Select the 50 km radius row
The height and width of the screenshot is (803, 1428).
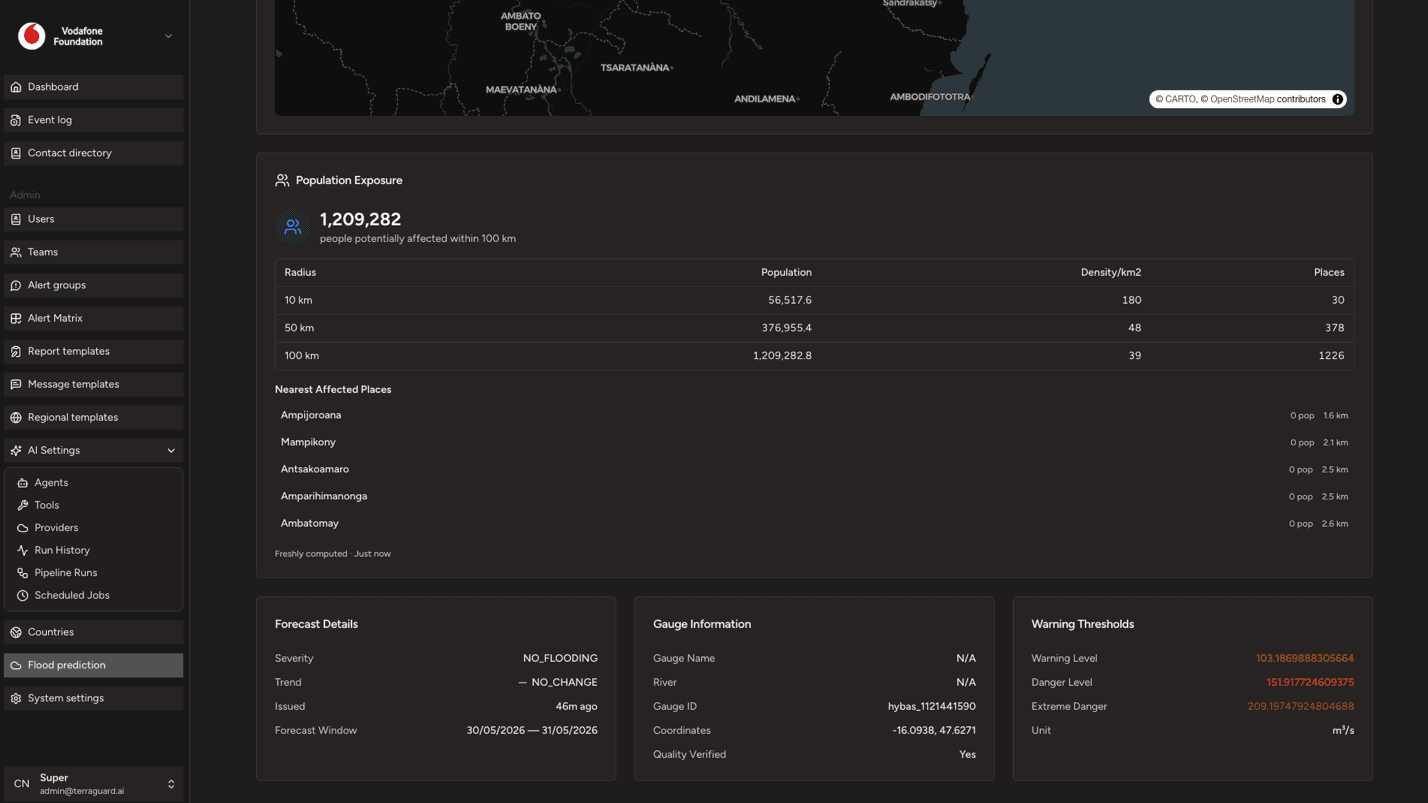814,328
